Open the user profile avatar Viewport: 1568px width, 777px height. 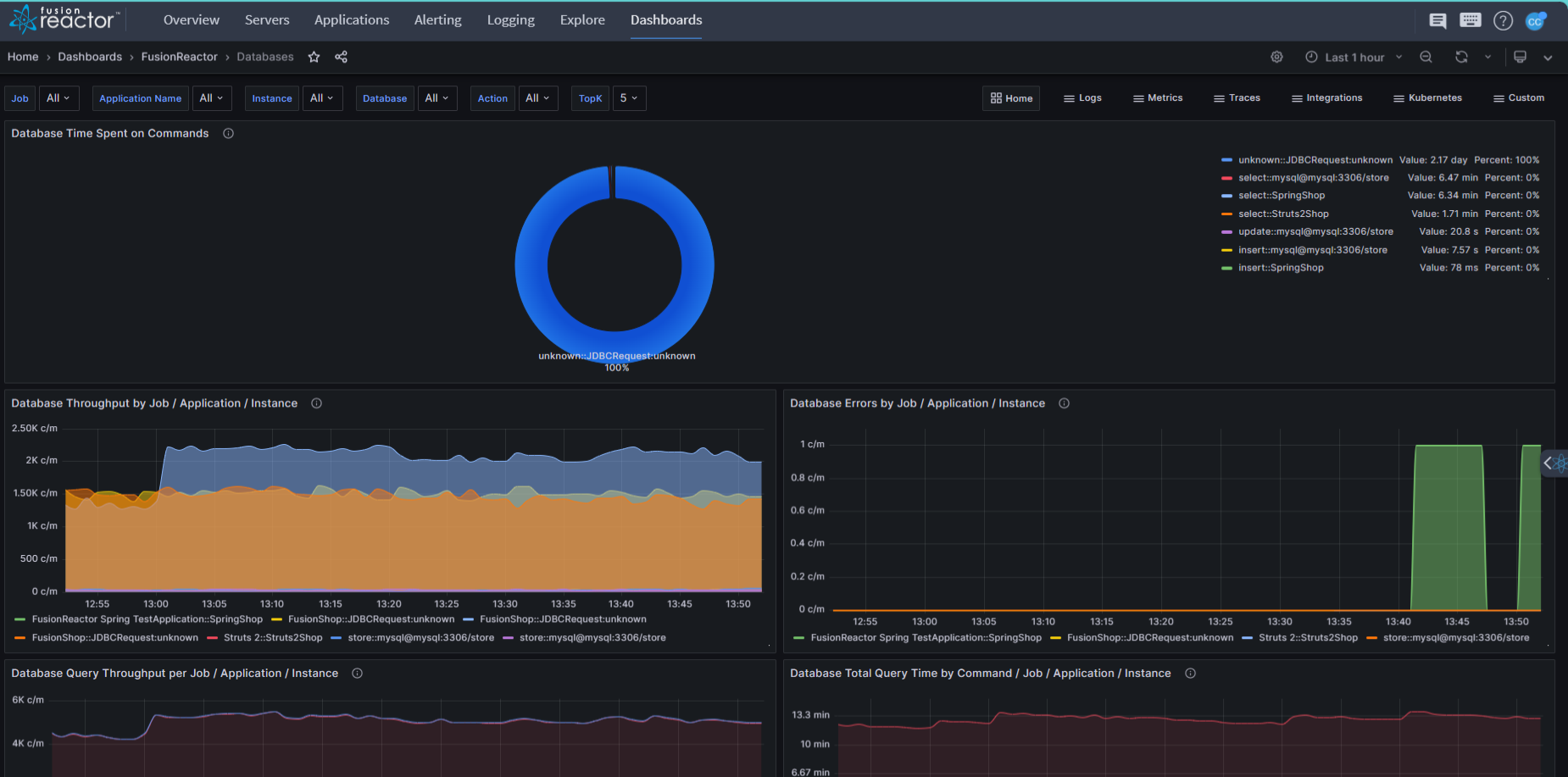tap(1536, 20)
